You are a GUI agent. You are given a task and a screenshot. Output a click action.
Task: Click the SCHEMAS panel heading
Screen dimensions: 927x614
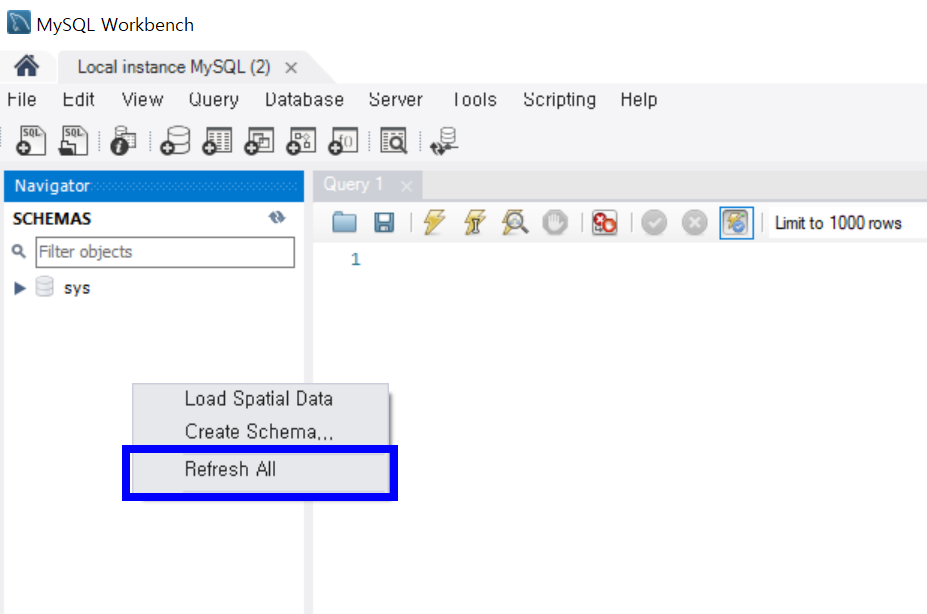coord(52,219)
